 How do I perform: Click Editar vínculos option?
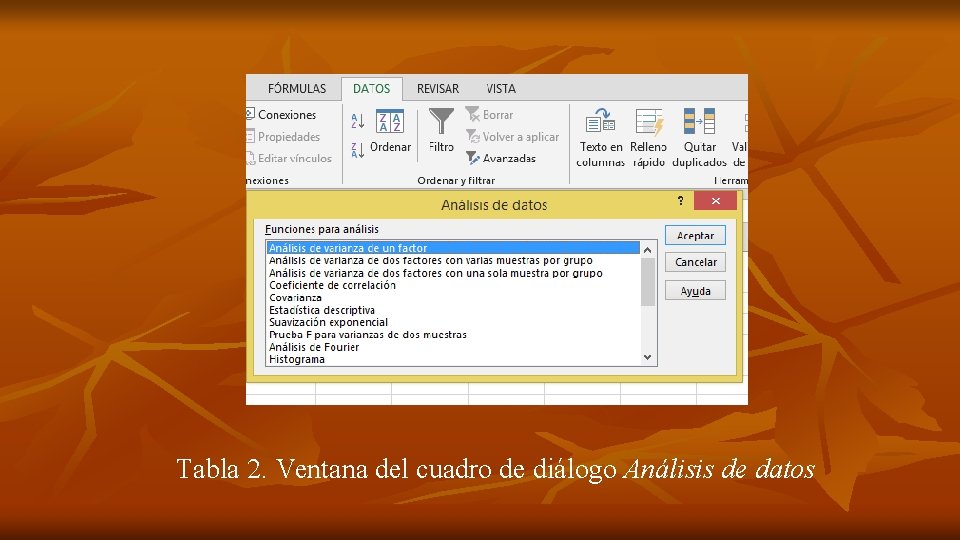(290, 158)
